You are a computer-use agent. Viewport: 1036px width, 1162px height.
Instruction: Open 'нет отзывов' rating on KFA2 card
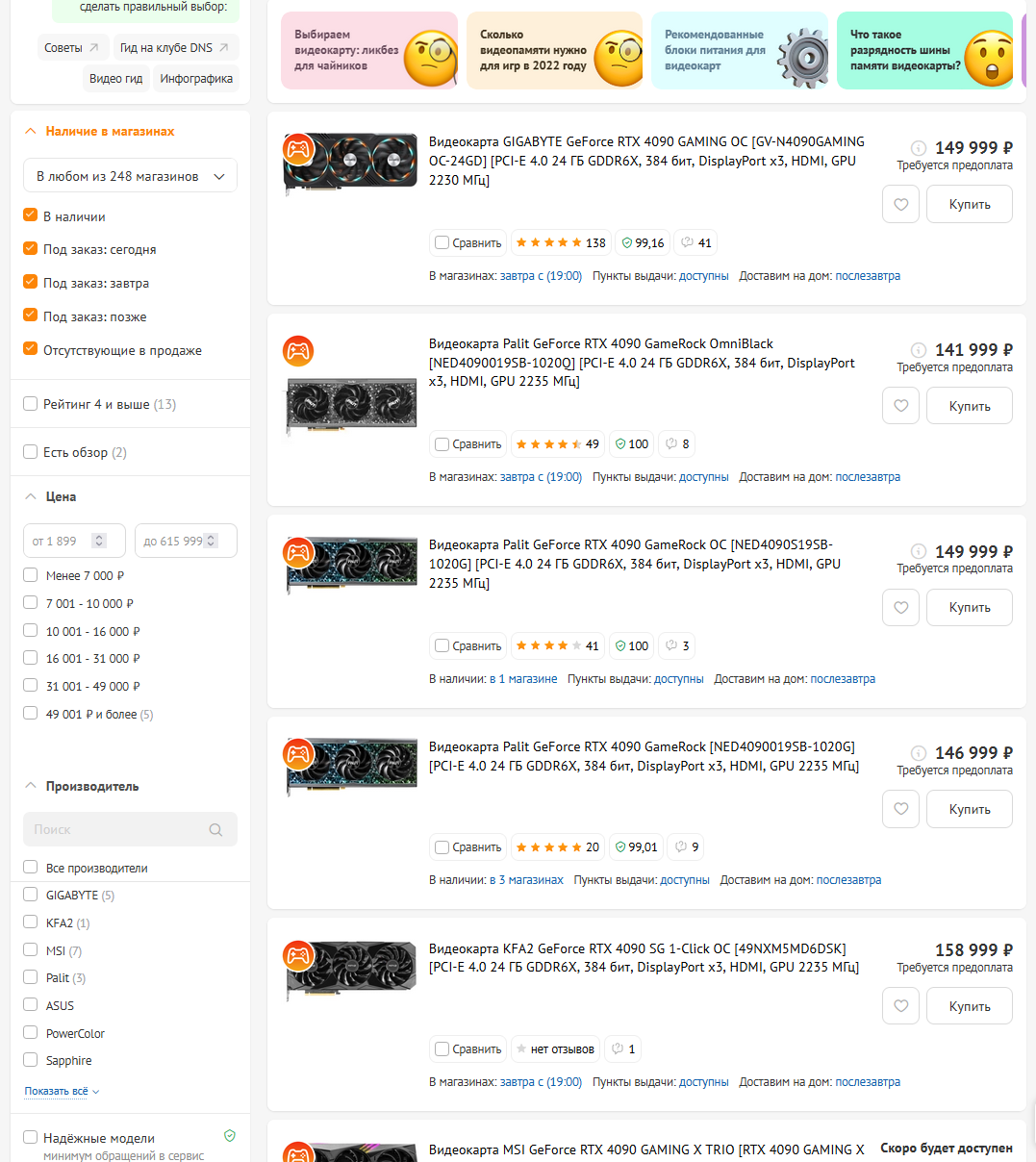pyautogui.click(x=556, y=1049)
